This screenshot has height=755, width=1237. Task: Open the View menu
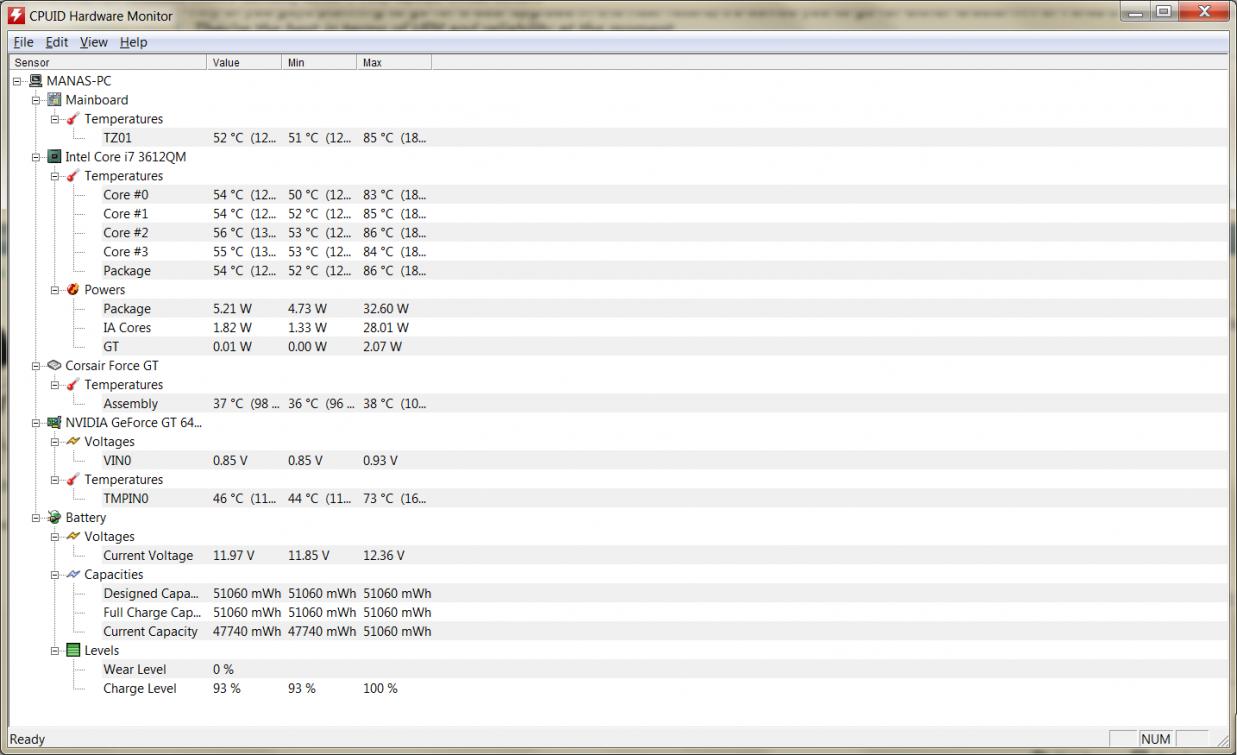(x=93, y=42)
